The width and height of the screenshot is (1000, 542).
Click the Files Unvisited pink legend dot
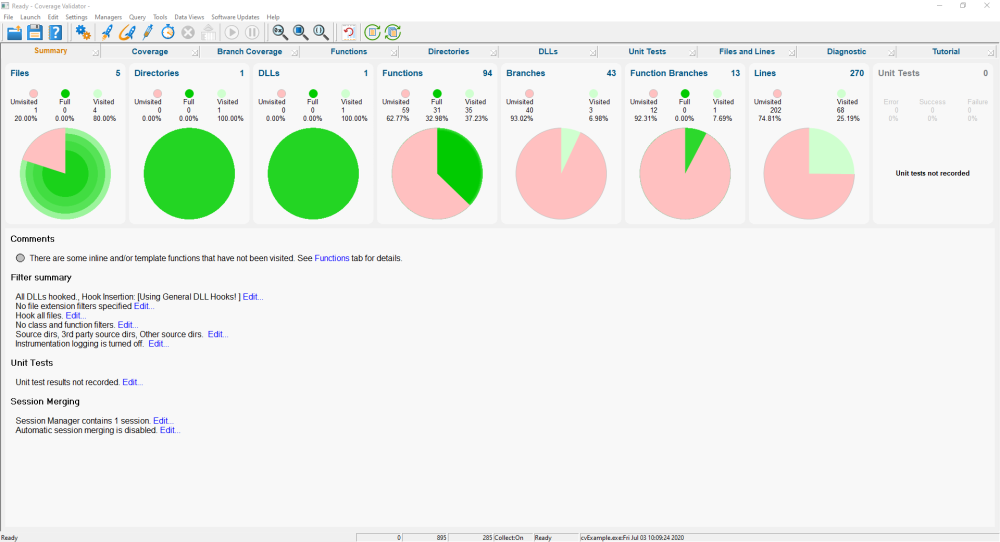click(x=33, y=94)
